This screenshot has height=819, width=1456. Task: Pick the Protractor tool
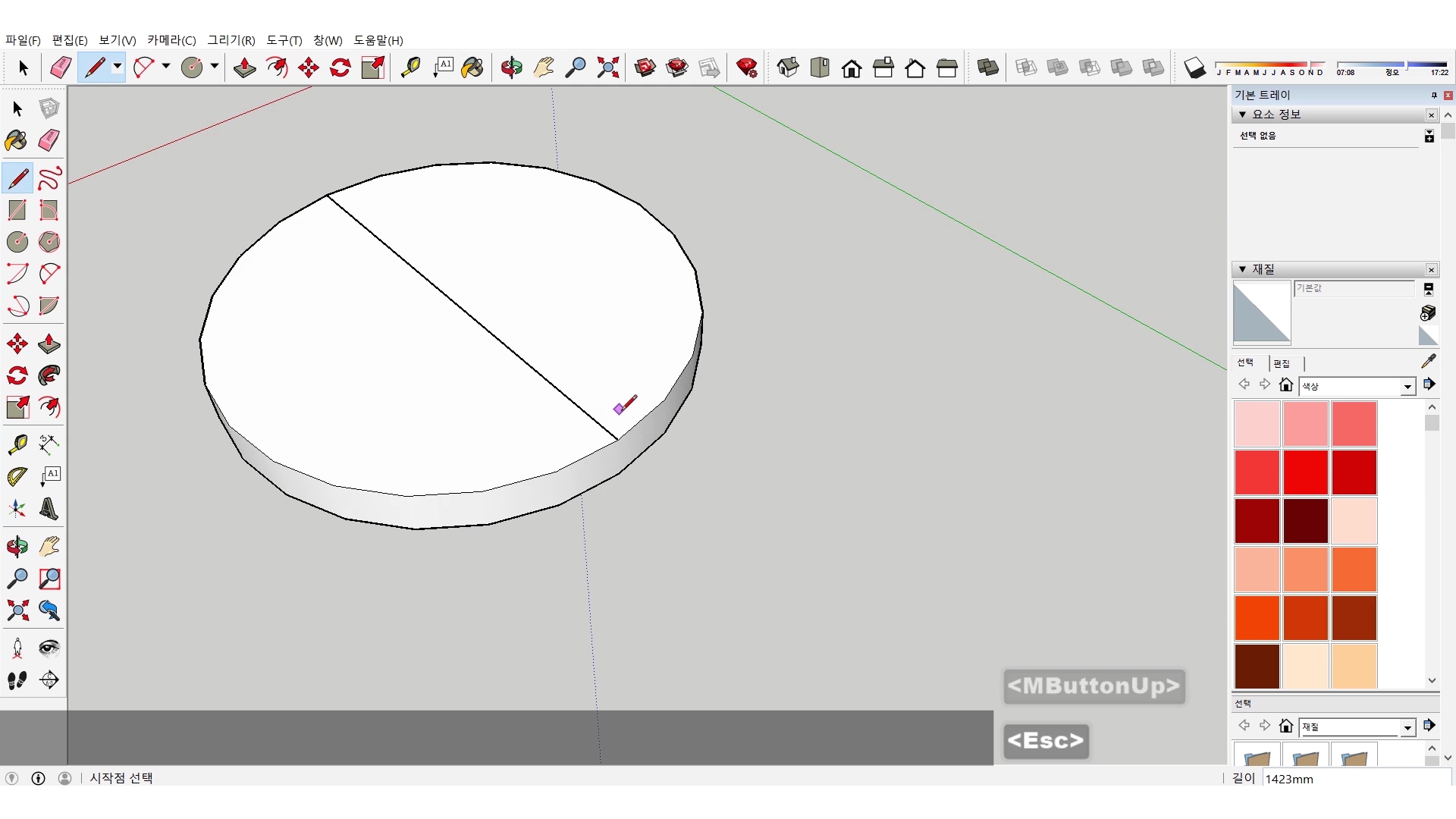[17, 476]
